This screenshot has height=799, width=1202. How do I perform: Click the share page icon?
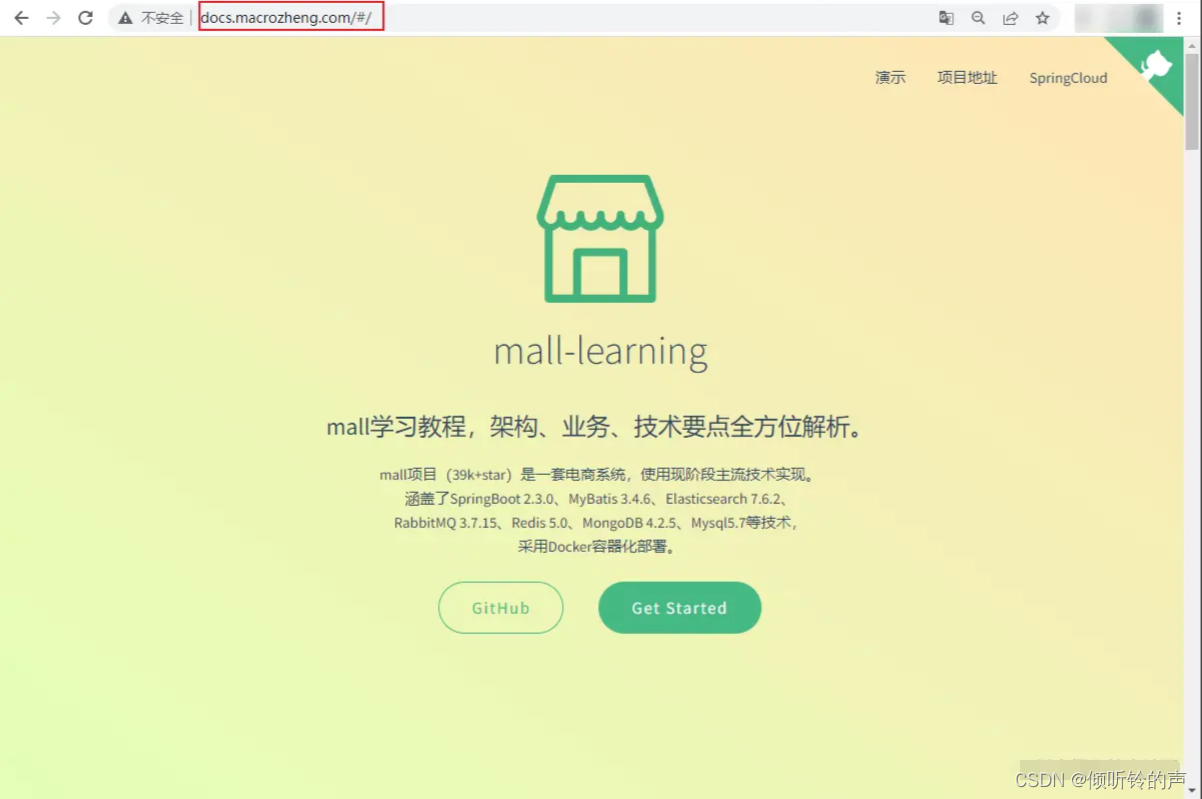pyautogui.click(x=1010, y=18)
